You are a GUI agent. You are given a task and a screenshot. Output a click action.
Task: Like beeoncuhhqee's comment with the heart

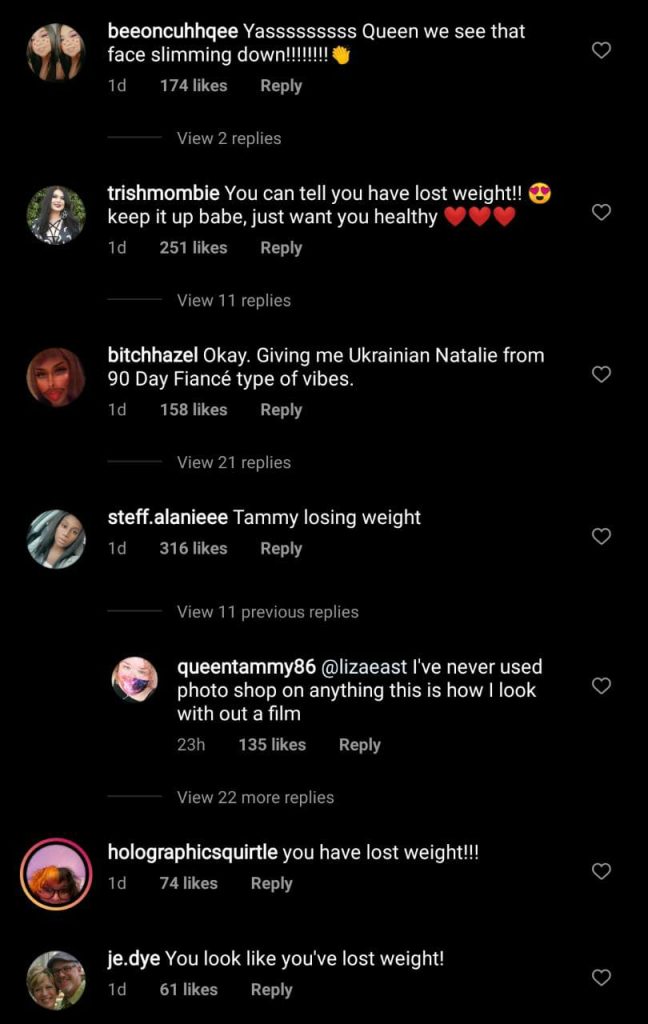pyautogui.click(x=601, y=50)
